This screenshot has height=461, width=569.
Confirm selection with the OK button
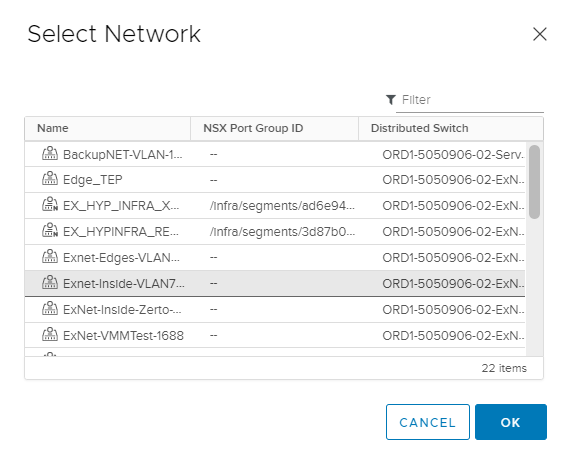click(511, 422)
